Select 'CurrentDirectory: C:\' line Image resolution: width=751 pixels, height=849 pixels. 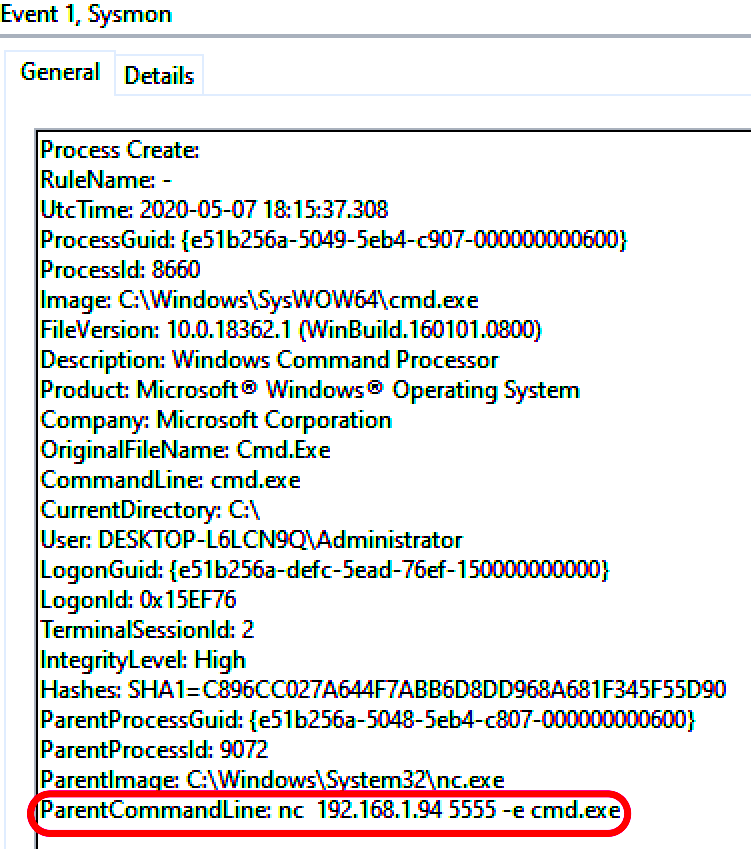click(x=150, y=510)
